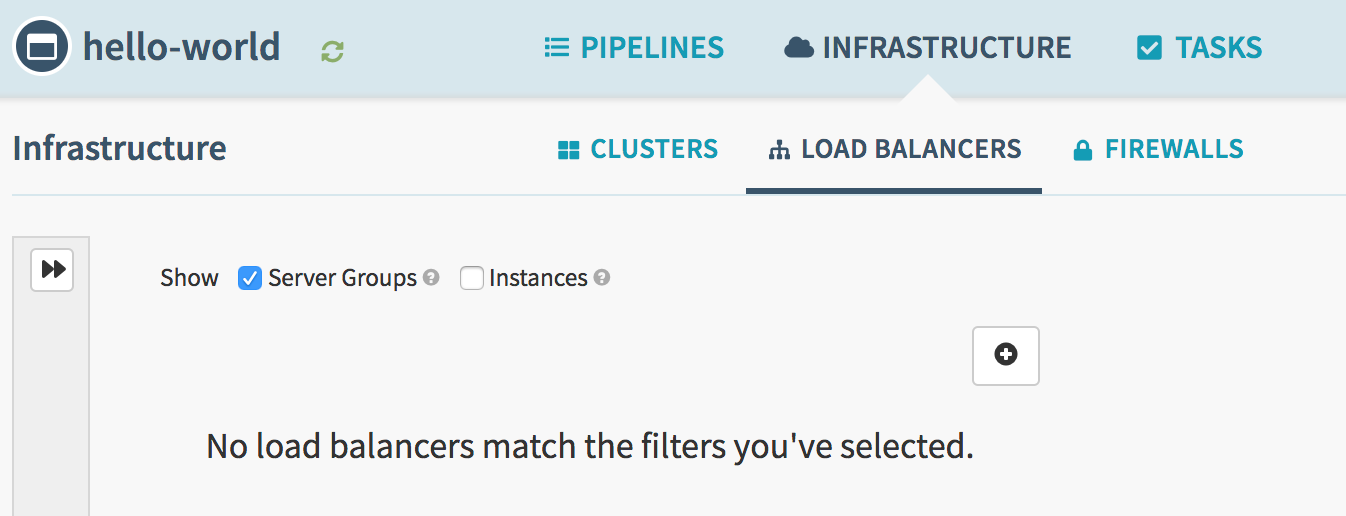Open the PIPELINES menu label
1346x516 pixels.
click(x=652, y=47)
